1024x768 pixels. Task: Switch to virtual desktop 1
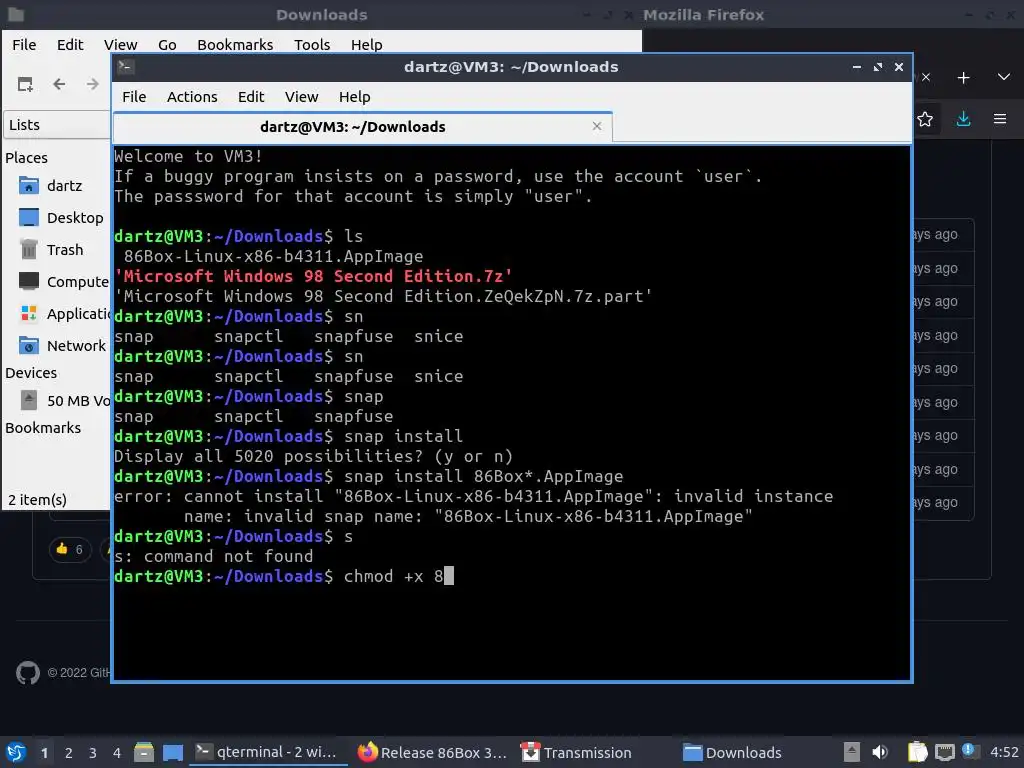[x=44, y=753]
